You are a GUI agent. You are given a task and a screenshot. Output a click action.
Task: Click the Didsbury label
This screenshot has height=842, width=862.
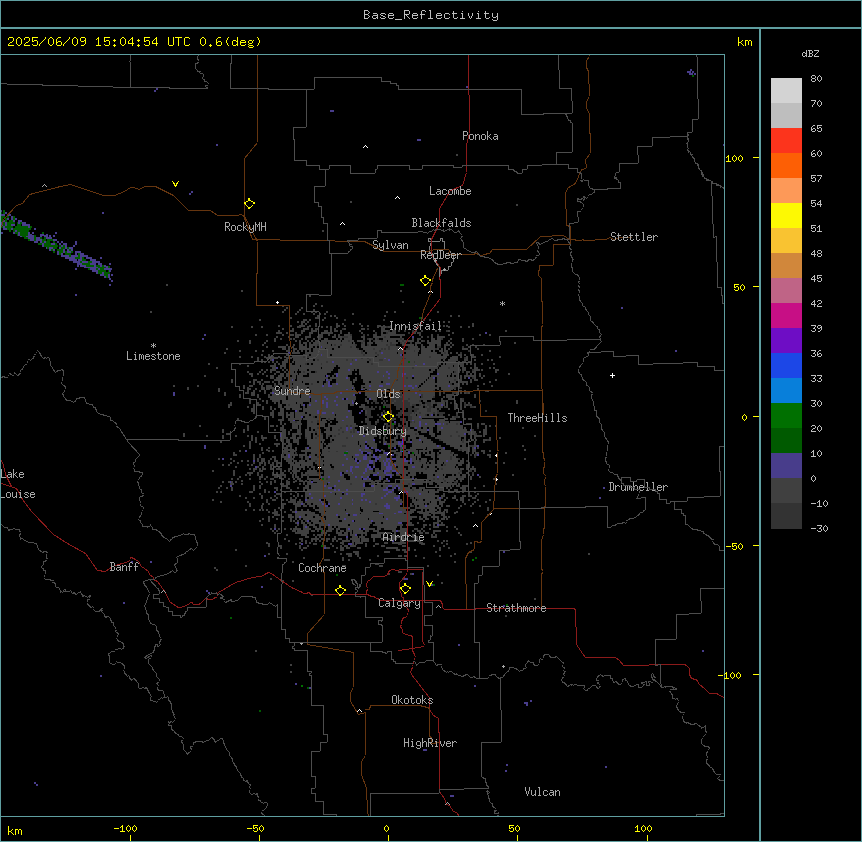pyautogui.click(x=383, y=431)
